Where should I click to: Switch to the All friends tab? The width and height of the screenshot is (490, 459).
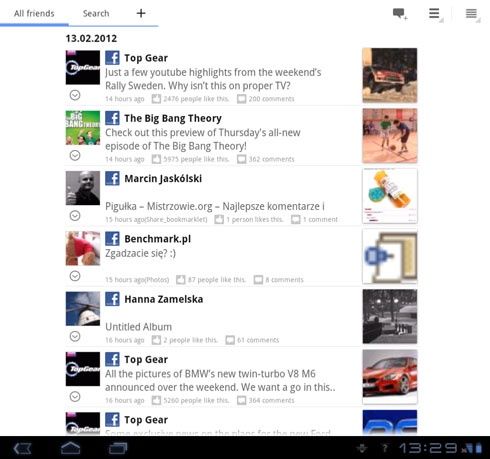[34, 13]
